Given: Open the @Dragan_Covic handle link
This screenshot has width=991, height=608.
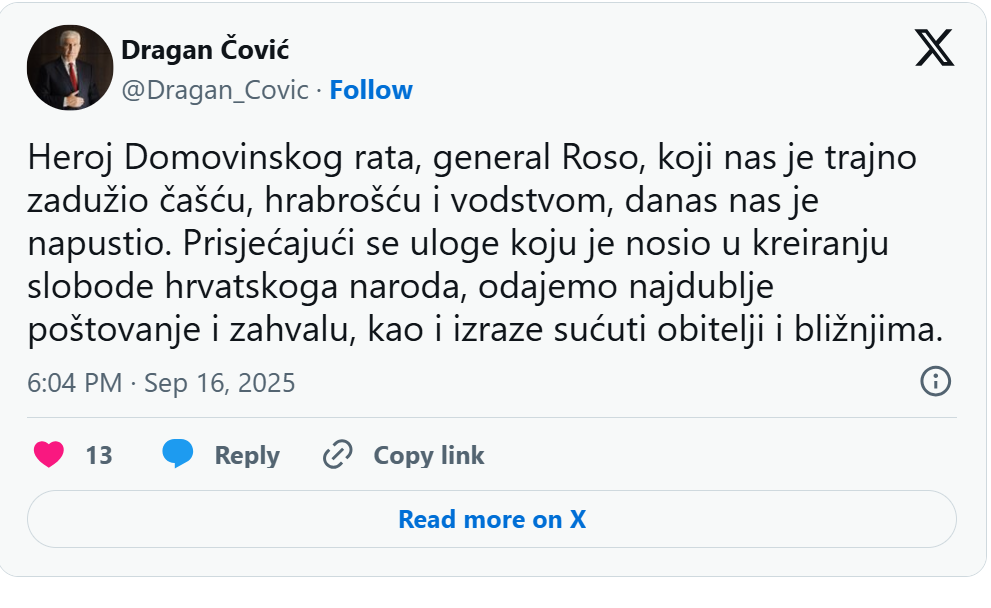Looking at the screenshot, I should pyautogui.click(x=215, y=90).
